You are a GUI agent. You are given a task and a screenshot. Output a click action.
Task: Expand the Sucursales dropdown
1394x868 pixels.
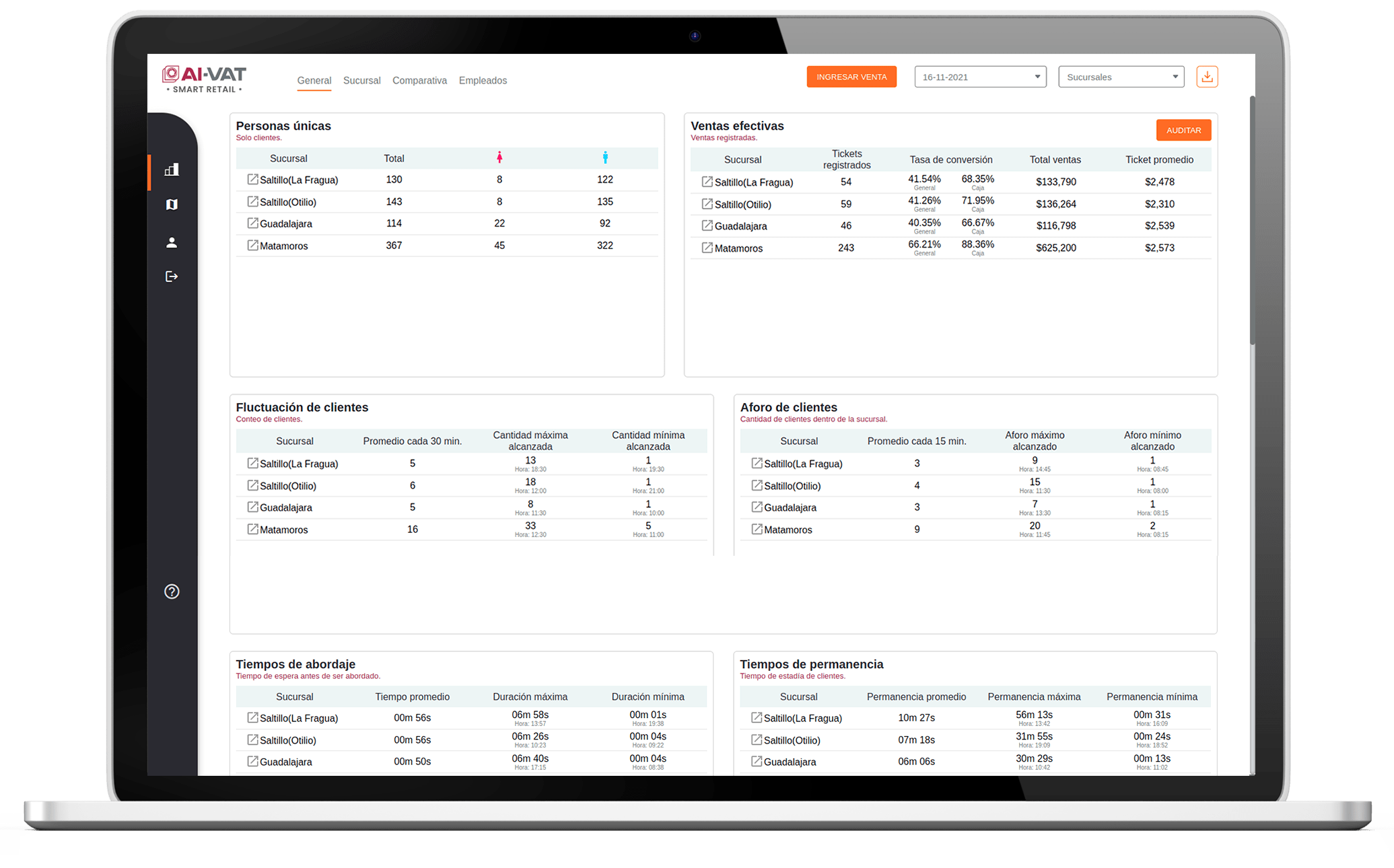[x=1121, y=77]
